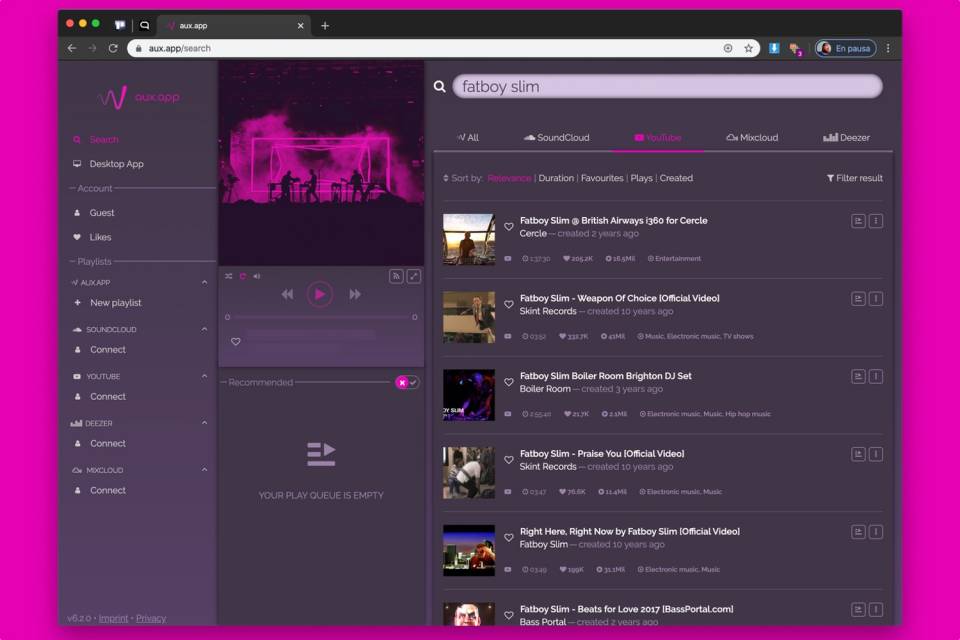Create a New playlist
Viewport: 960px width, 640px height.
click(108, 303)
